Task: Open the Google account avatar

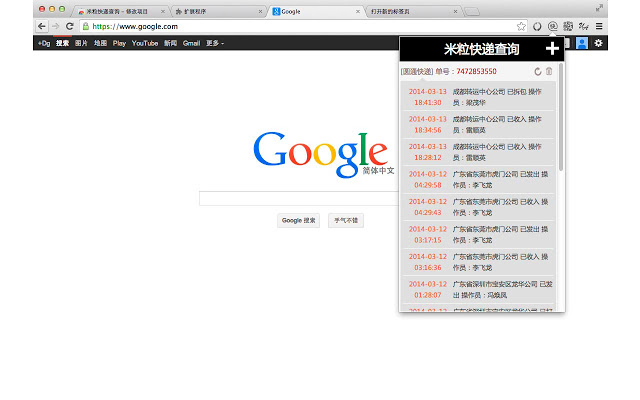Action: [582, 43]
